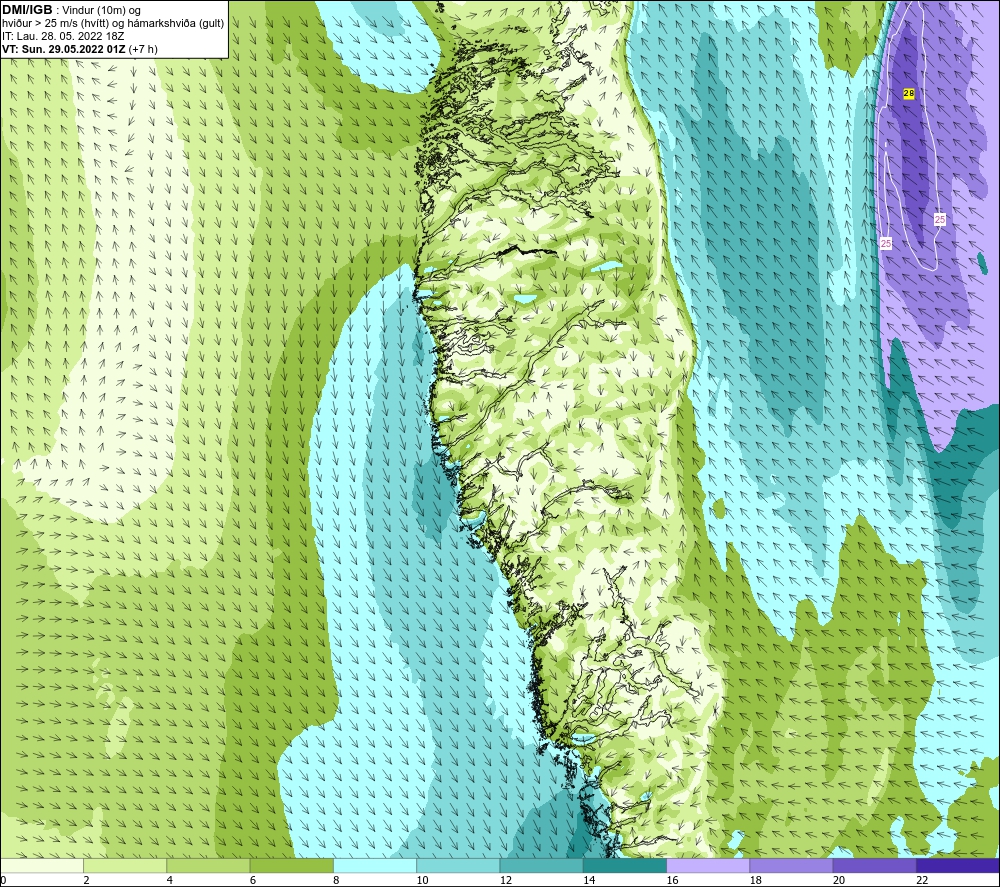Viewport: 1000px width, 887px height.
Task: Click the 16–18 m/s lavender legend swatch
Action: [x=708, y=865]
